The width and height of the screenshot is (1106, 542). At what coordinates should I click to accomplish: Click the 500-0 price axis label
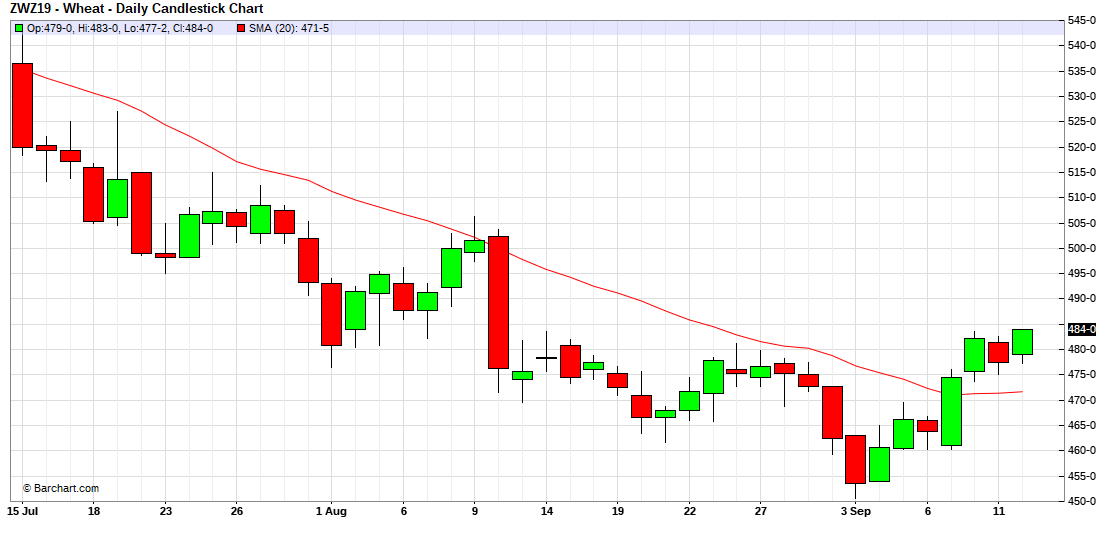click(x=1082, y=248)
